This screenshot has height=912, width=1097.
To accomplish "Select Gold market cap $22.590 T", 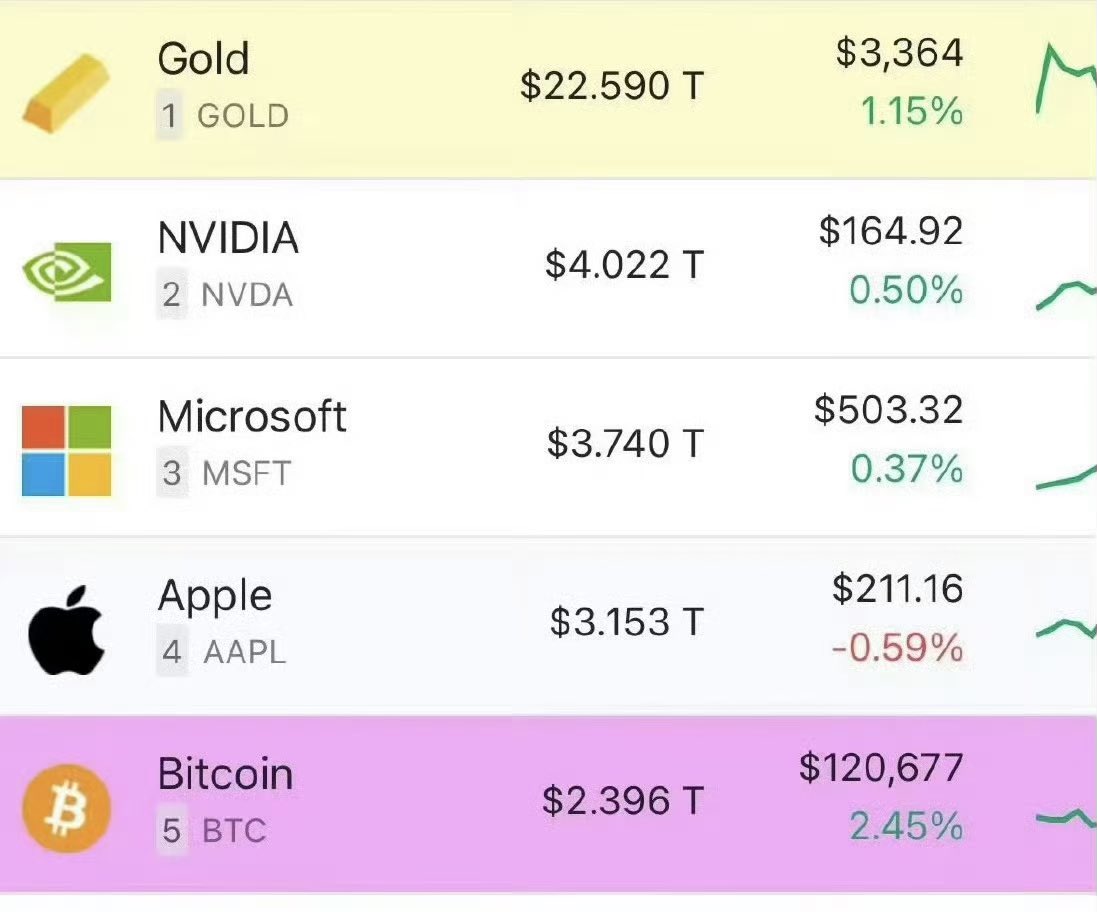I will click(x=612, y=86).
